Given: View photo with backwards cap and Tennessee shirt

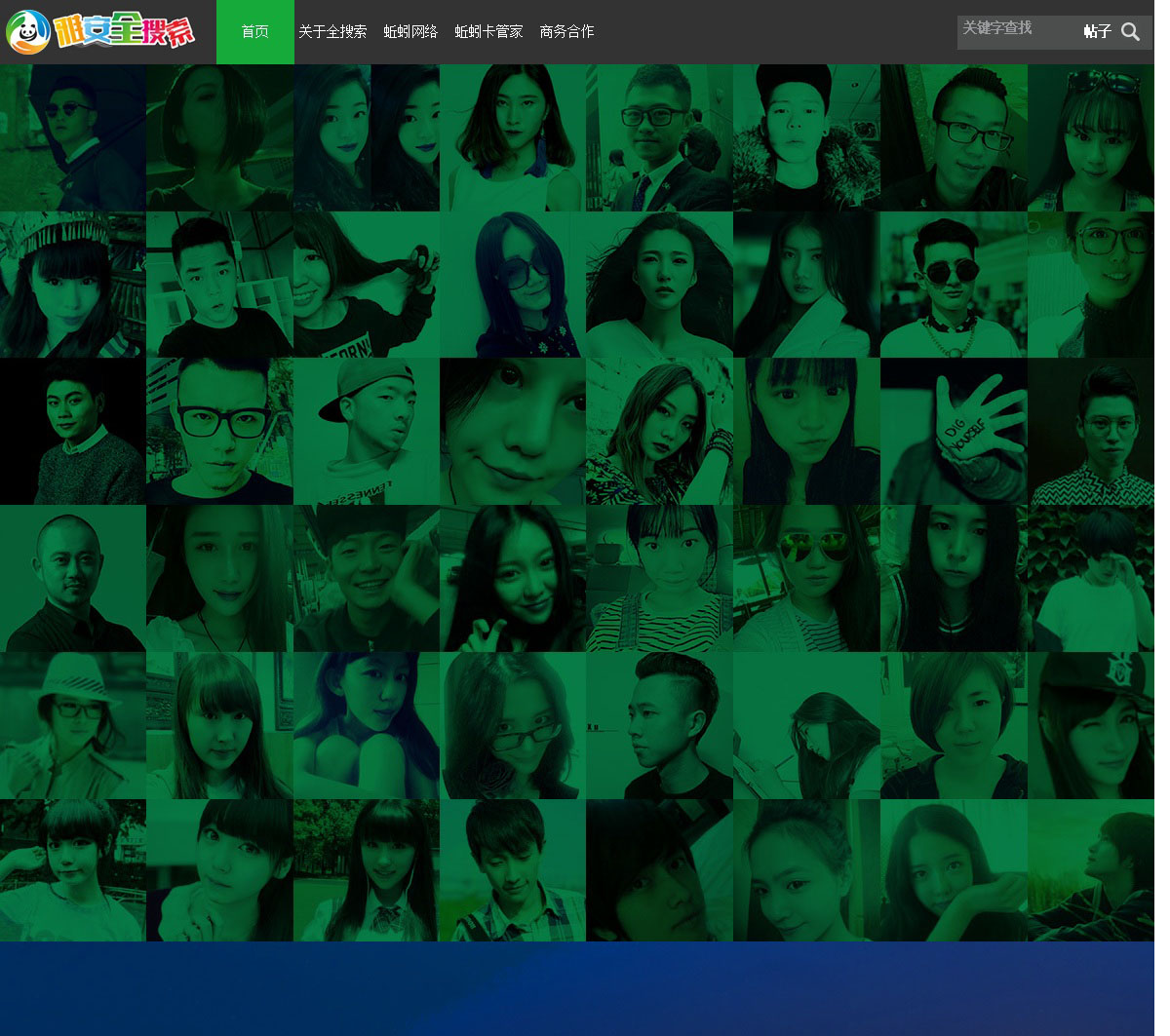Looking at the screenshot, I should pos(367,431).
